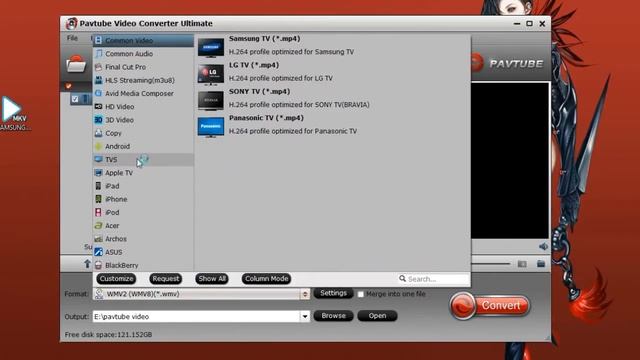The width and height of the screenshot is (640, 360).
Task: Choose the Avid Media Composer category
Action: (143, 93)
